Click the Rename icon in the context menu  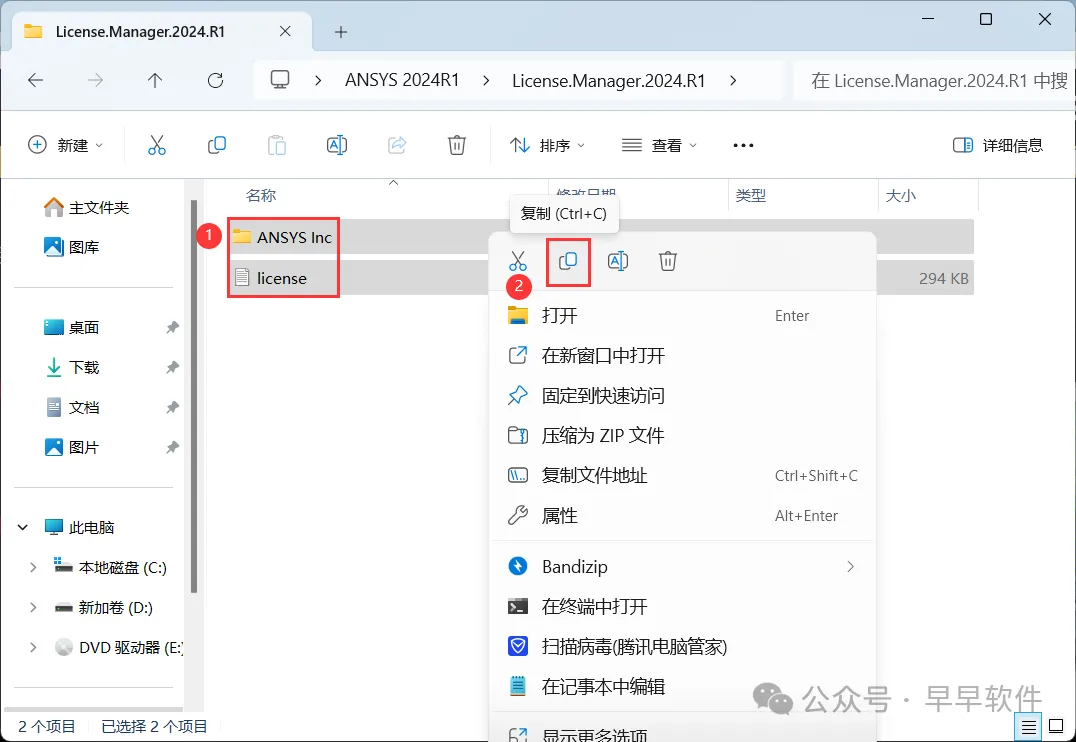(x=618, y=261)
